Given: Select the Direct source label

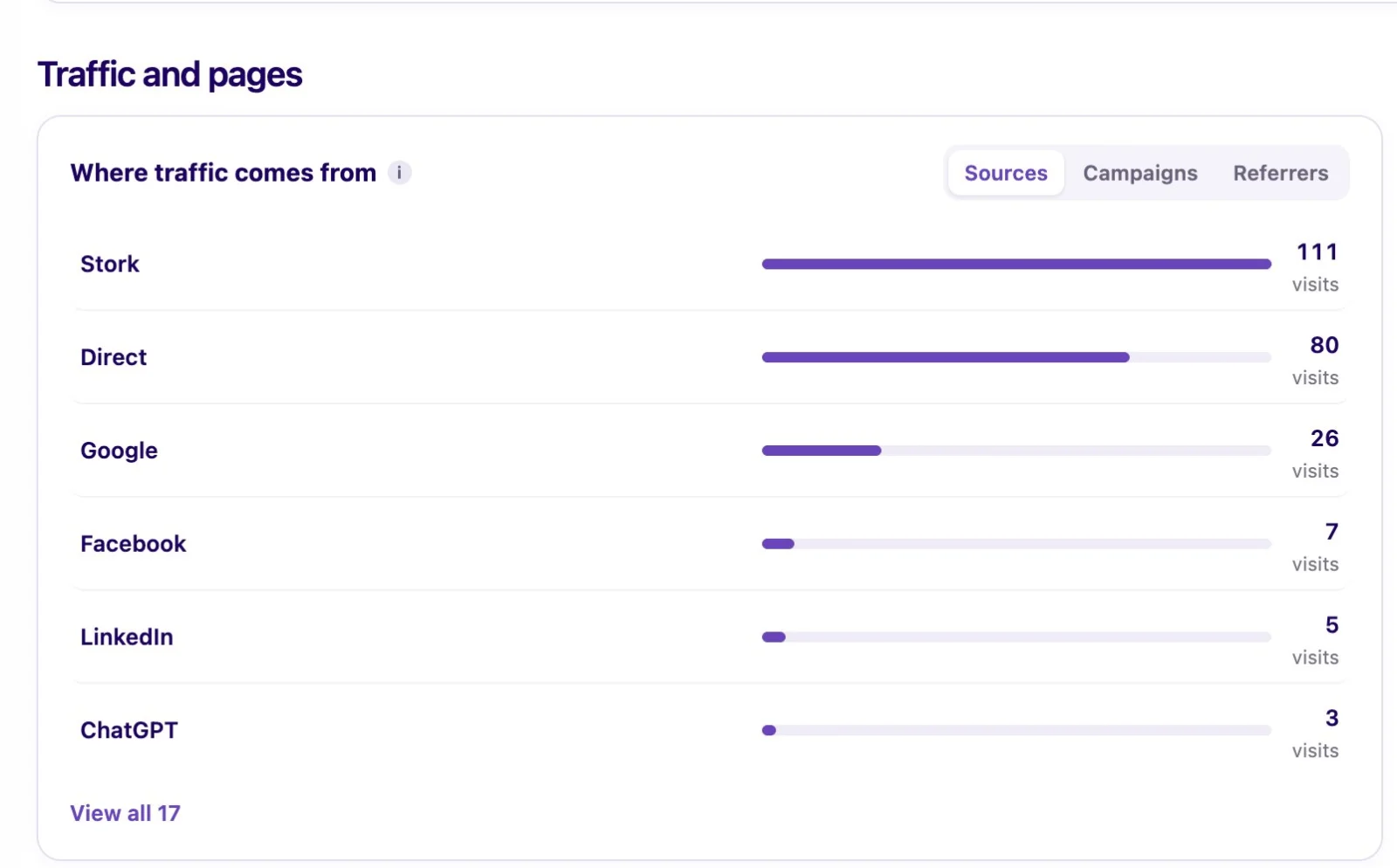Looking at the screenshot, I should coord(114,357).
